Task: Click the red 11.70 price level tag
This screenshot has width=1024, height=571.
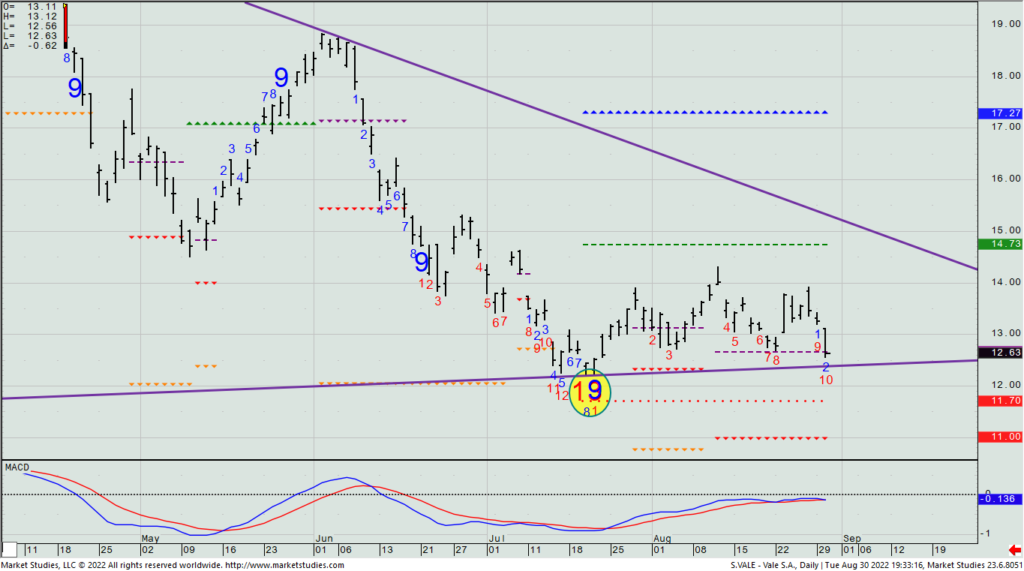Action: tap(1000, 400)
